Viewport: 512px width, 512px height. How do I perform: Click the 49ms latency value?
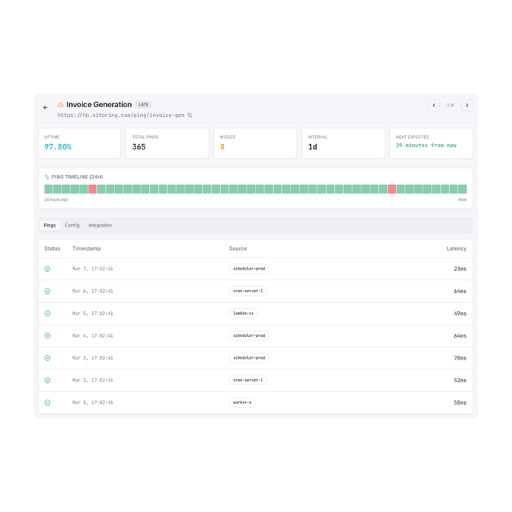point(460,313)
